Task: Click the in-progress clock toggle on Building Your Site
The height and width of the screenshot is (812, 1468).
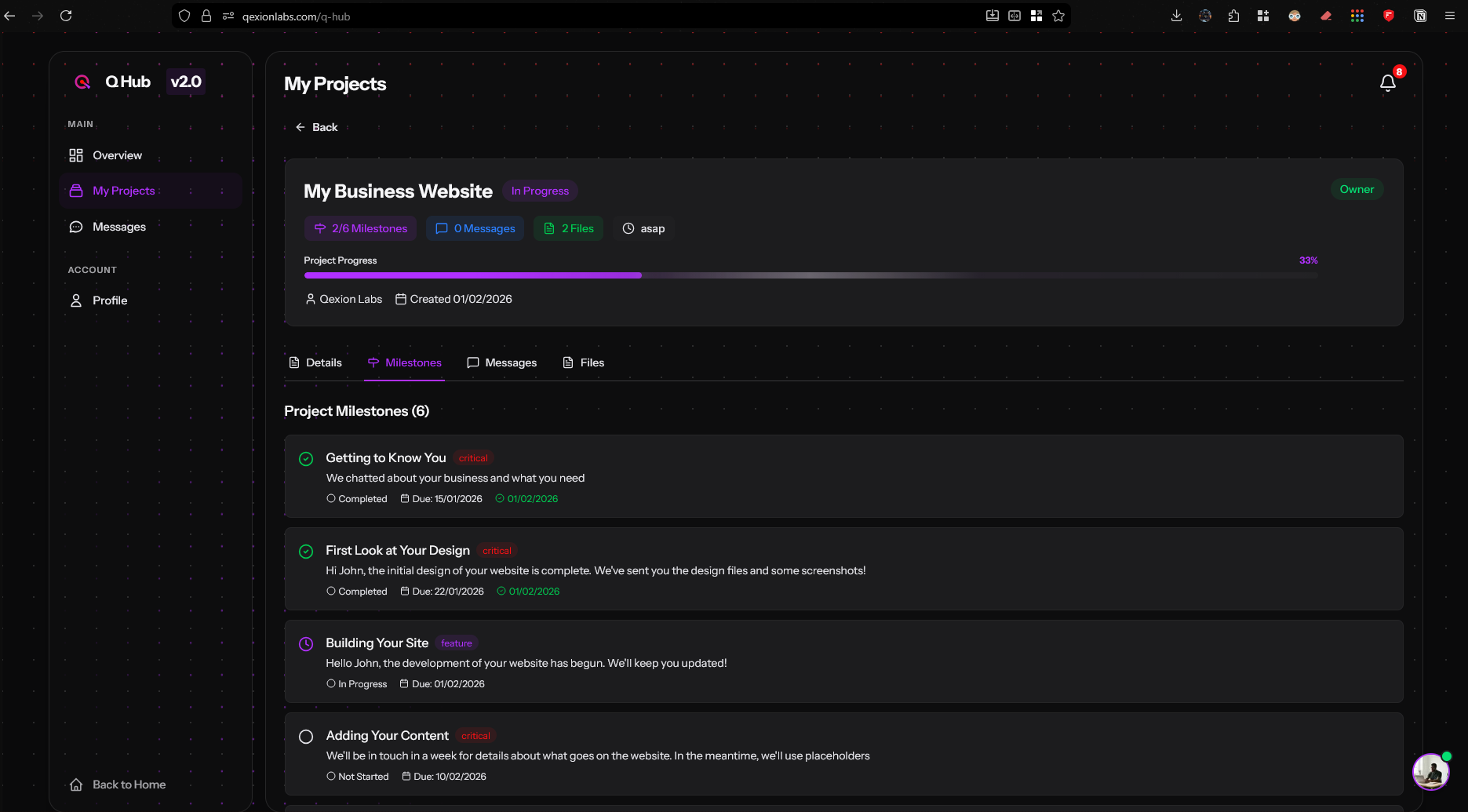Action: point(306,644)
